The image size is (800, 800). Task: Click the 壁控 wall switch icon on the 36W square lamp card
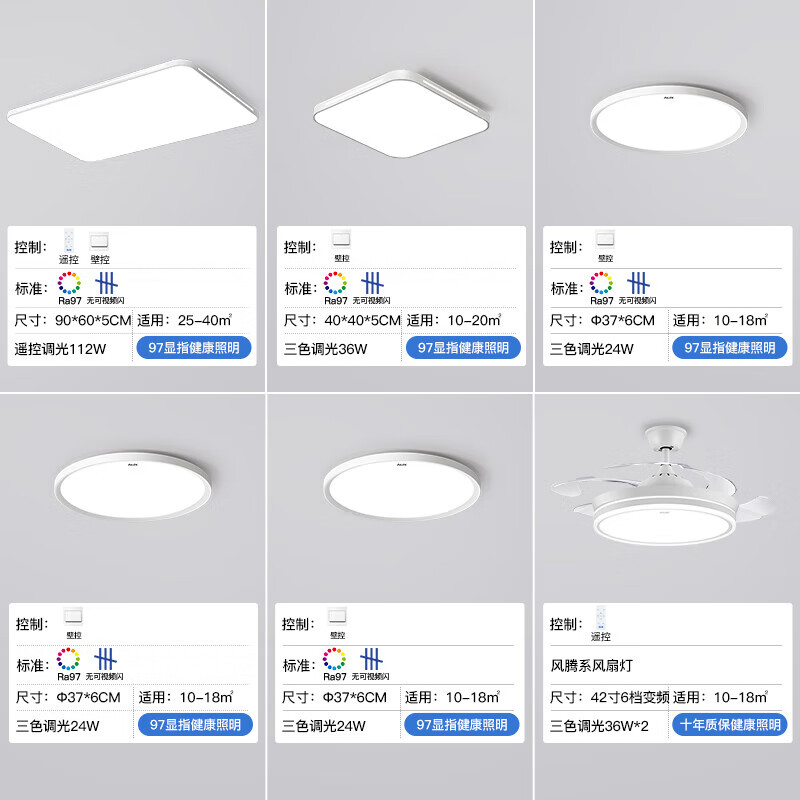[341, 242]
